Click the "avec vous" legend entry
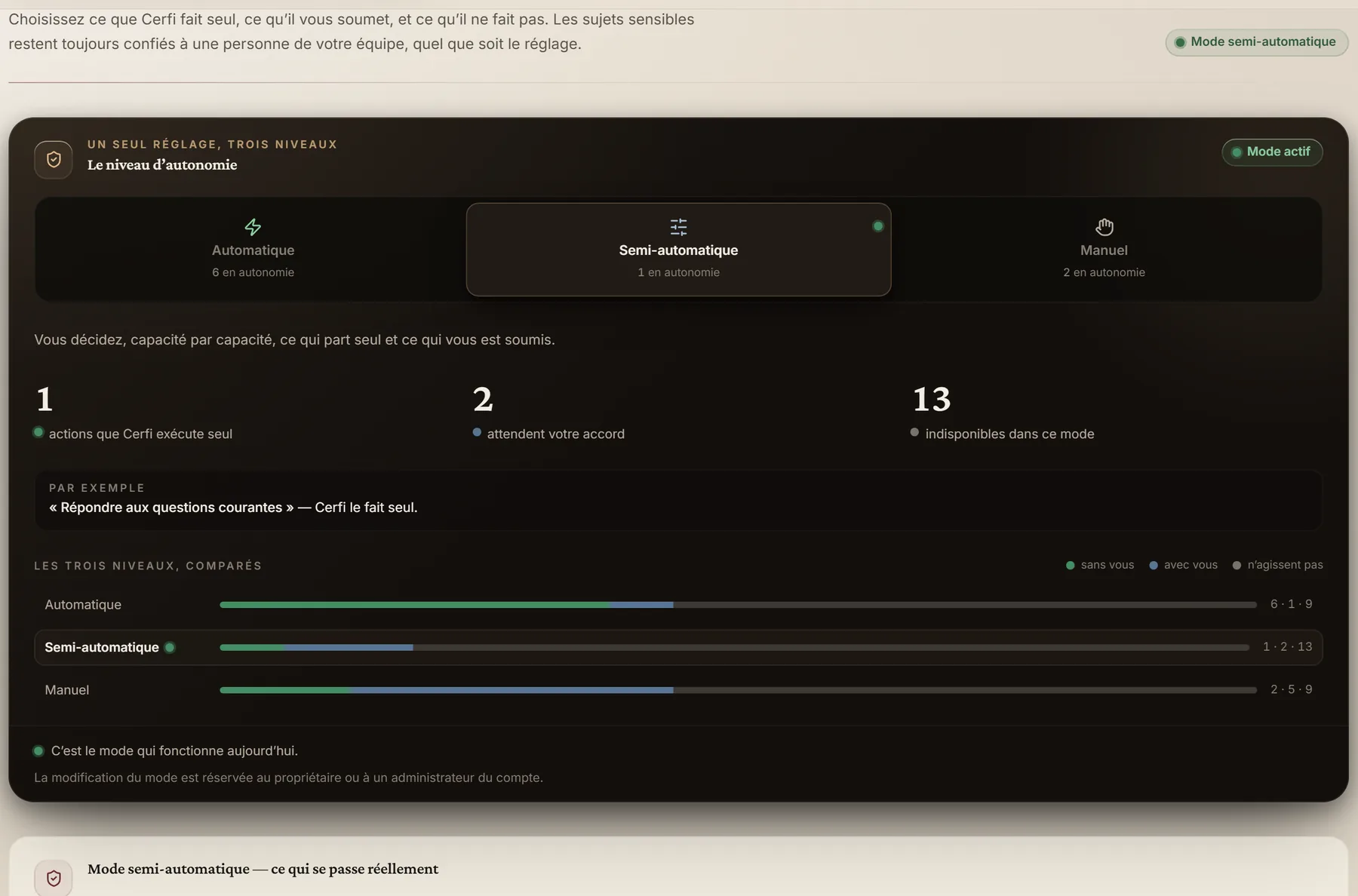The height and width of the screenshot is (896, 1358). (1183, 565)
